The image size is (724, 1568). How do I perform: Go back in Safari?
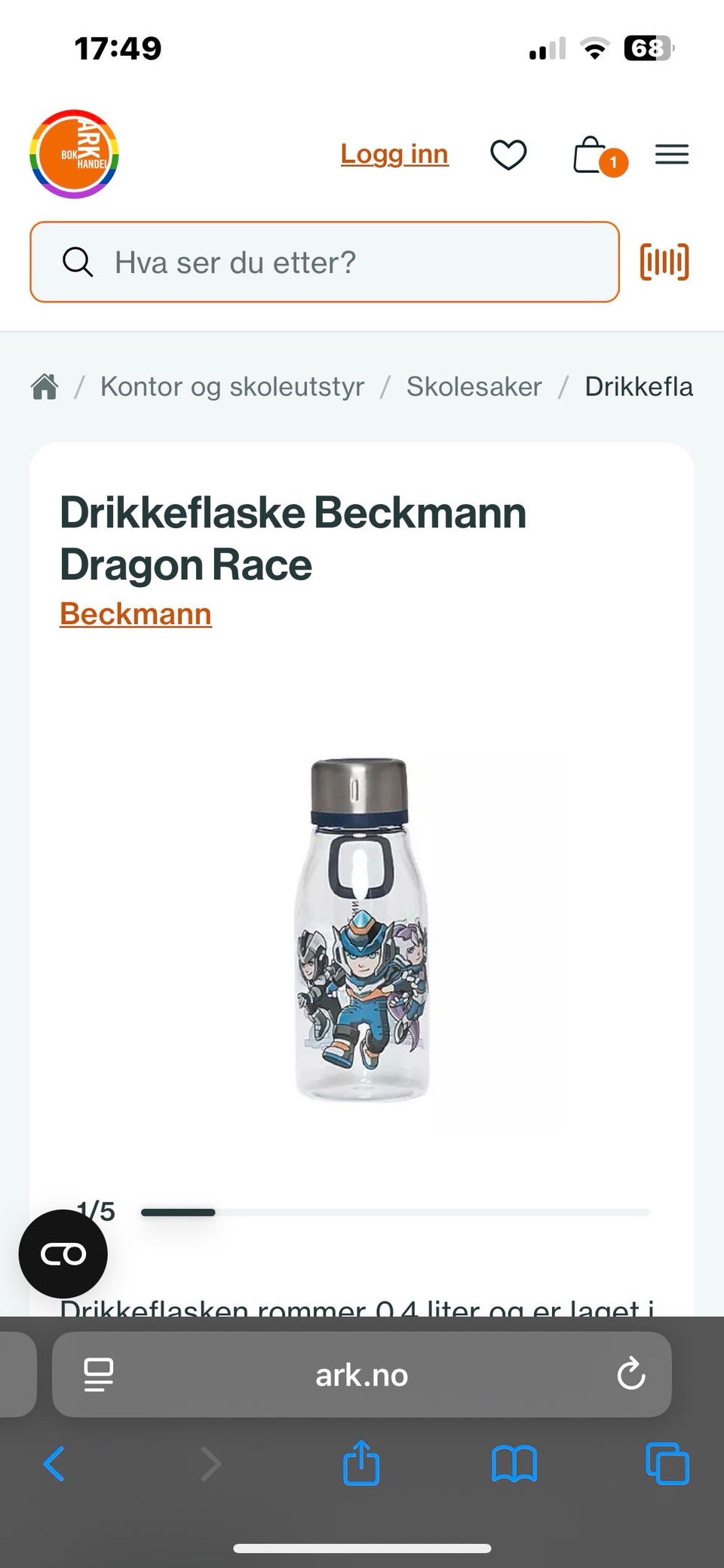[54, 1464]
